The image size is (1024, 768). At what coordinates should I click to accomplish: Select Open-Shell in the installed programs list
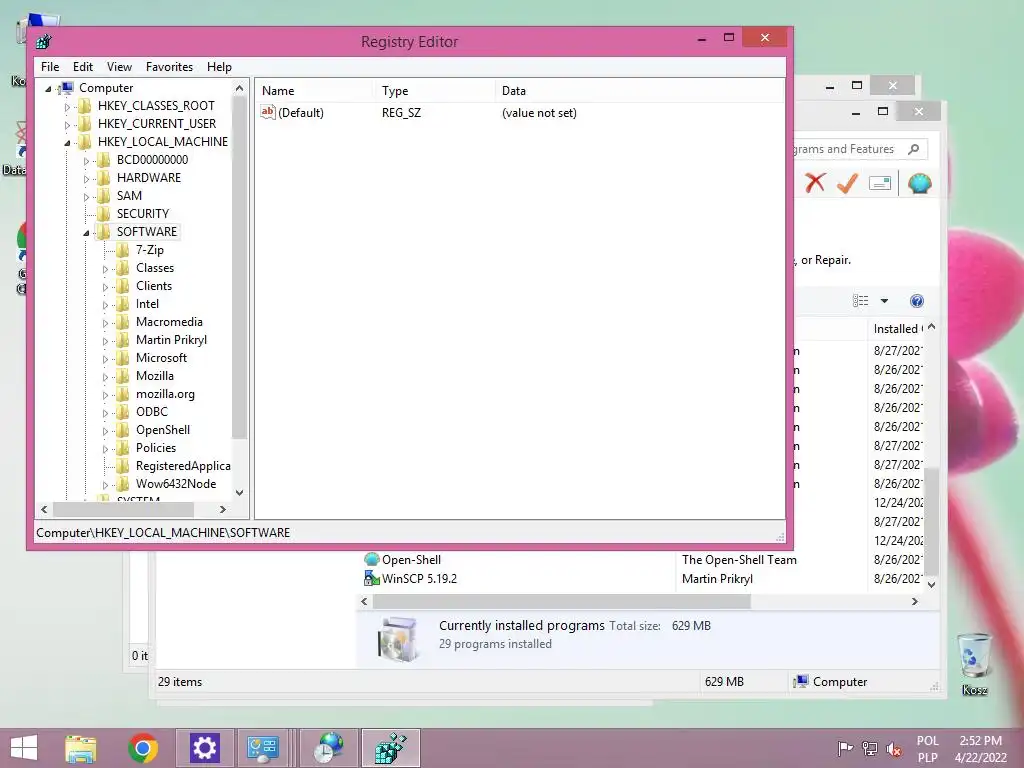coord(411,560)
